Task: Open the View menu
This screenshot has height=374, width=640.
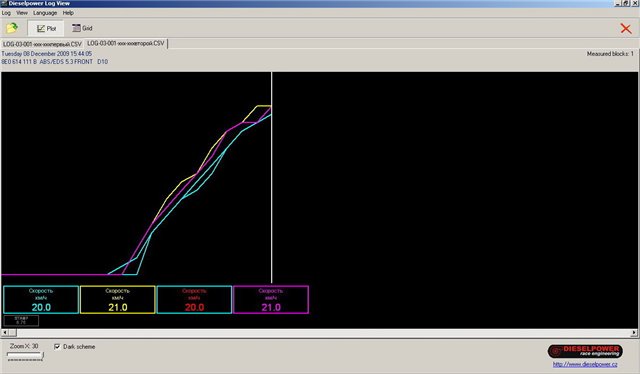Action: tap(22, 13)
